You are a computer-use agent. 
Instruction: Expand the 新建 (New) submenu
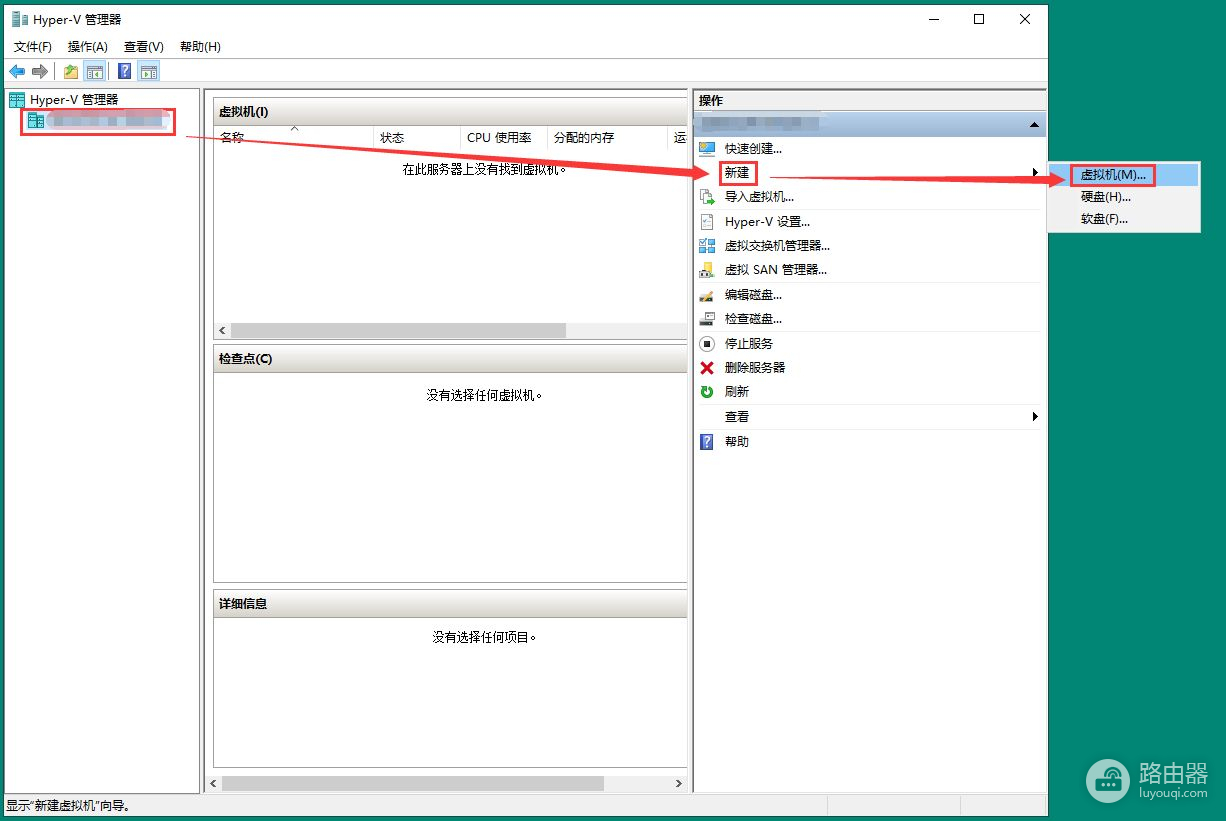pyautogui.click(x=737, y=173)
